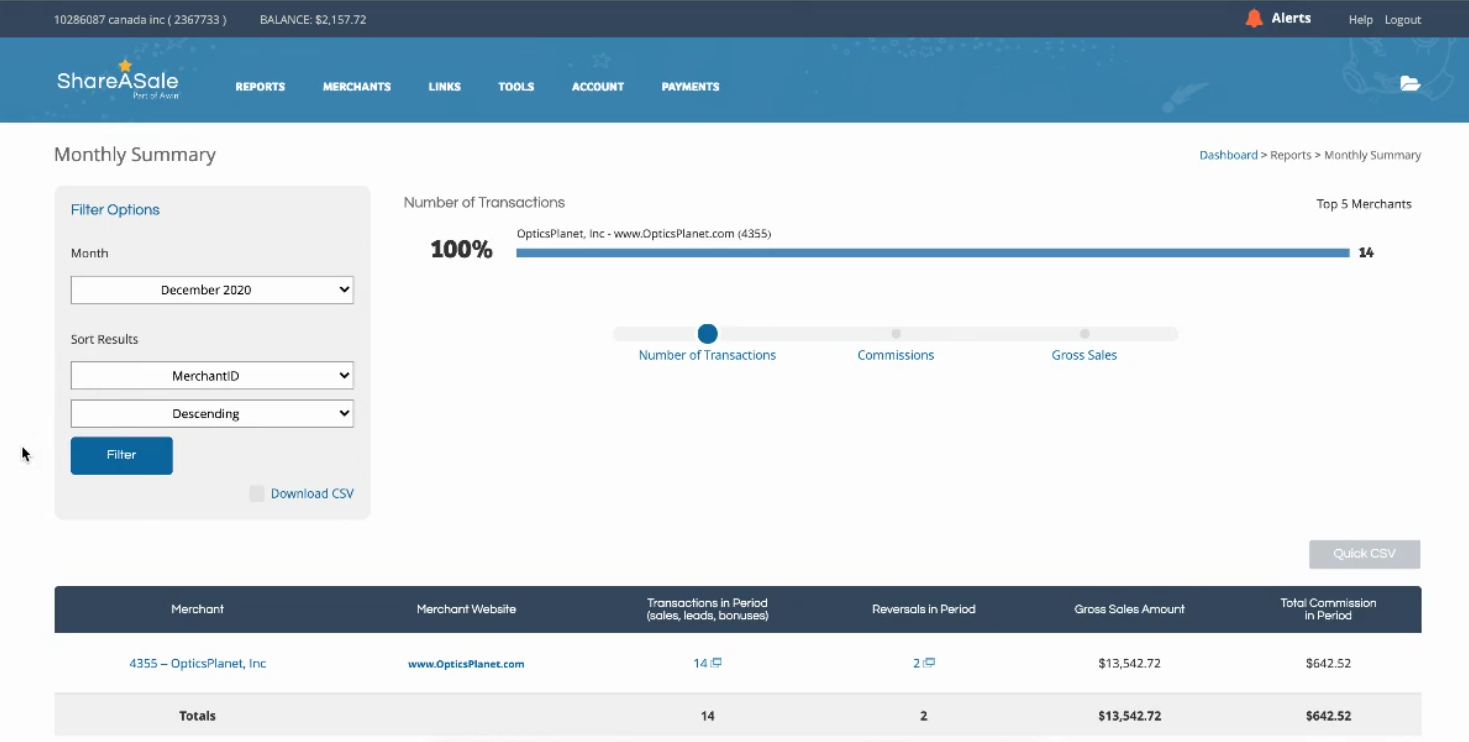Click the OpticsPlanet transactions progress bar
The image size is (1469, 742).
point(933,253)
